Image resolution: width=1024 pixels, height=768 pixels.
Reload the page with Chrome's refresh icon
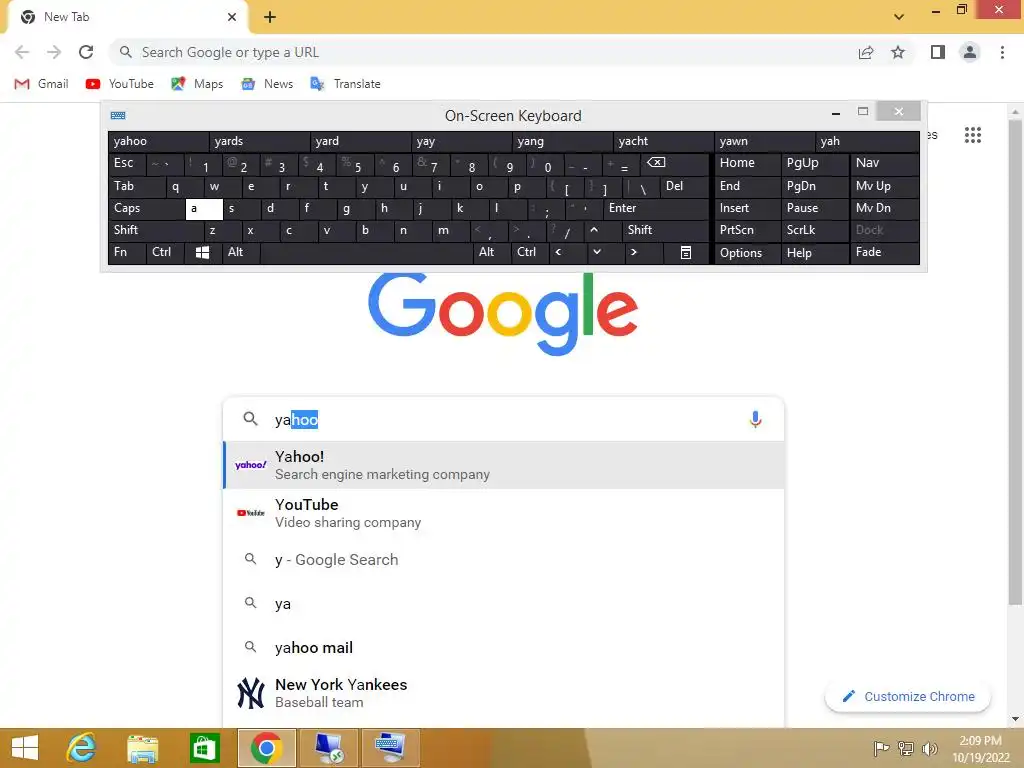[x=86, y=52]
